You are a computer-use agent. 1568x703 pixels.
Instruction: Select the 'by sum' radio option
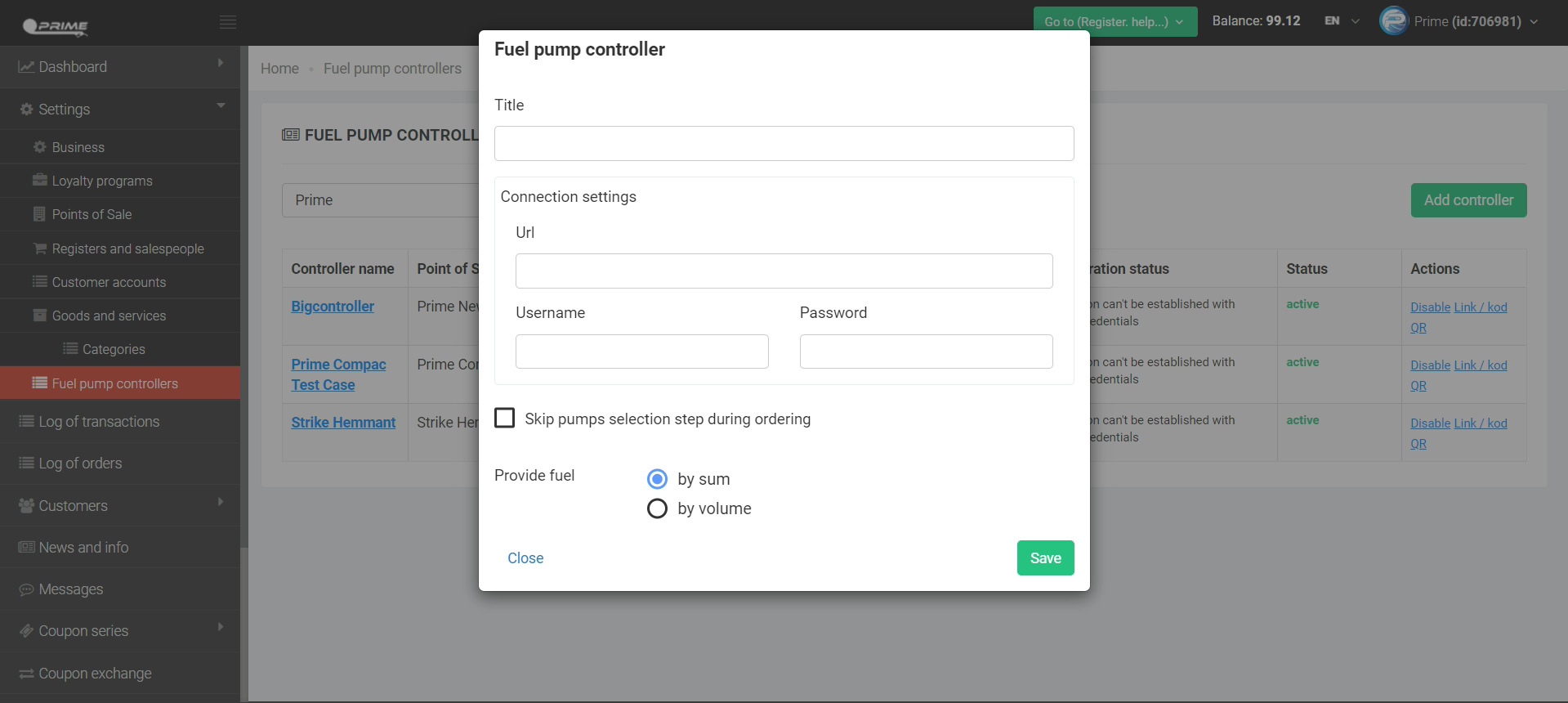657,479
